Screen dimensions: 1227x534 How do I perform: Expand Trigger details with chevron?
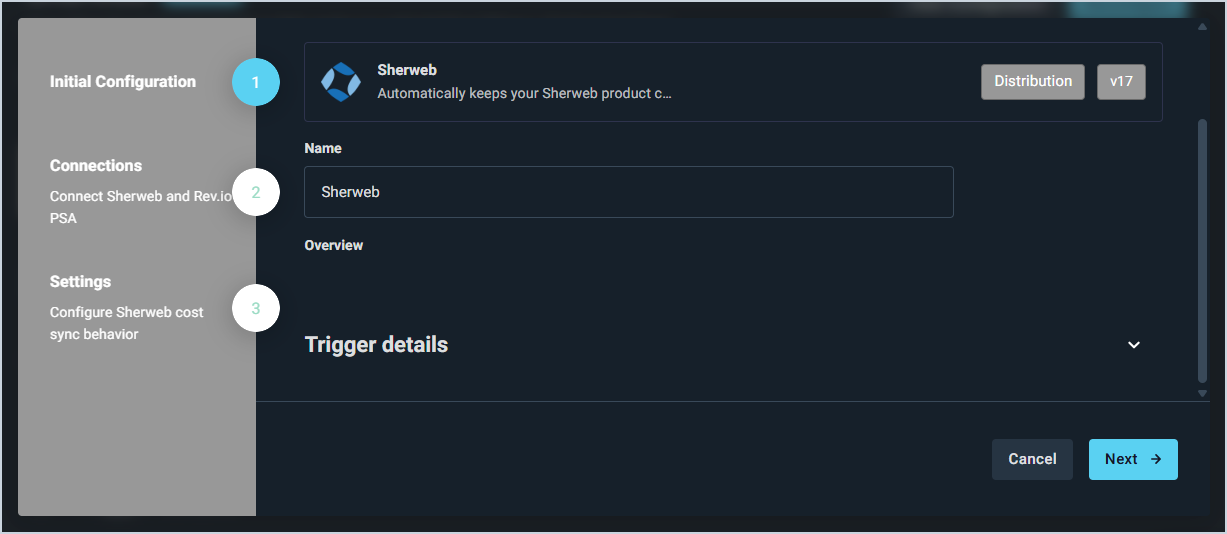click(x=1134, y=345)
